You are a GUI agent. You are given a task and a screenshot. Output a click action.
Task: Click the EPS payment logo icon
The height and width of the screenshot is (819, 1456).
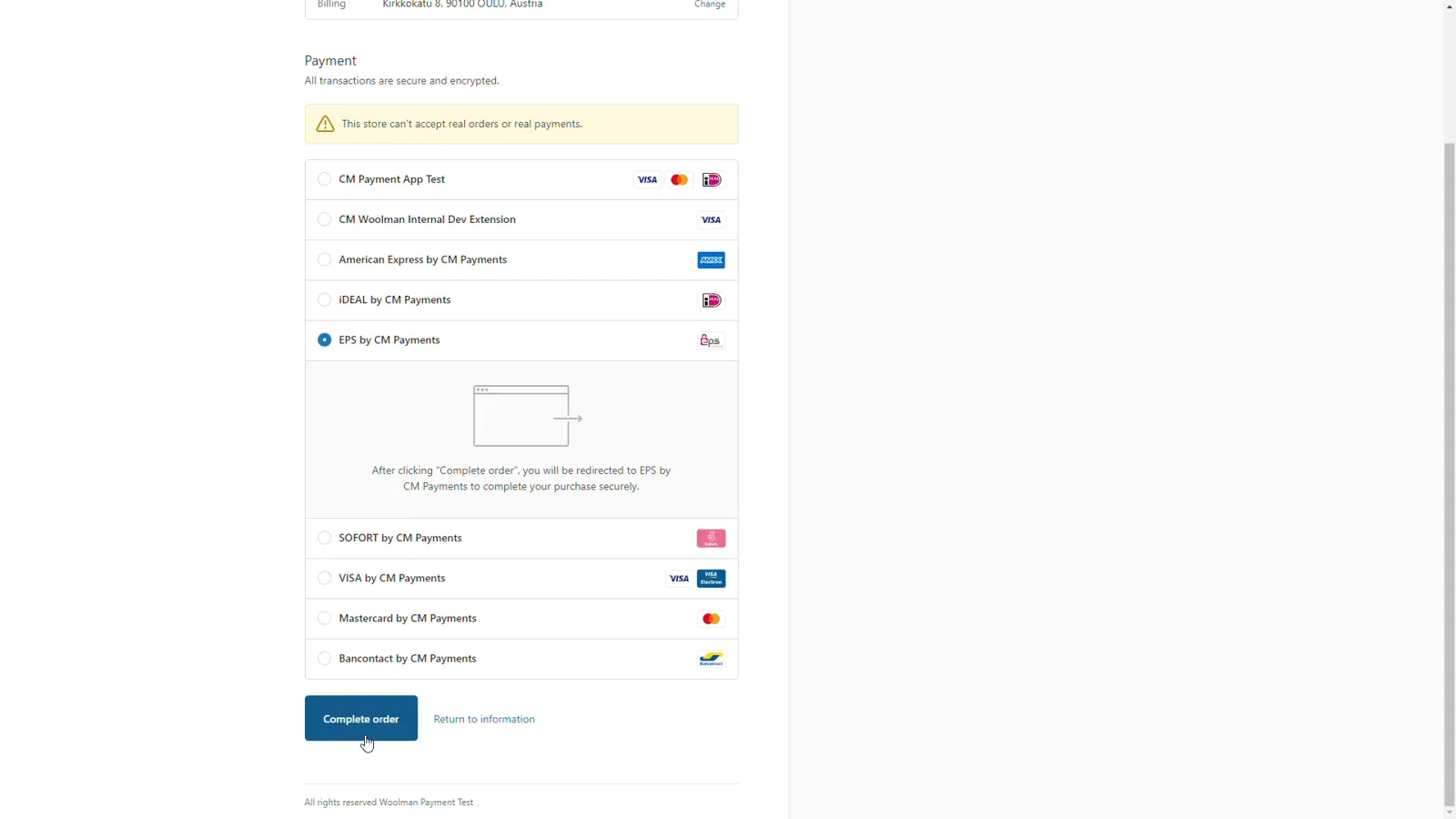tap(710, 340)
